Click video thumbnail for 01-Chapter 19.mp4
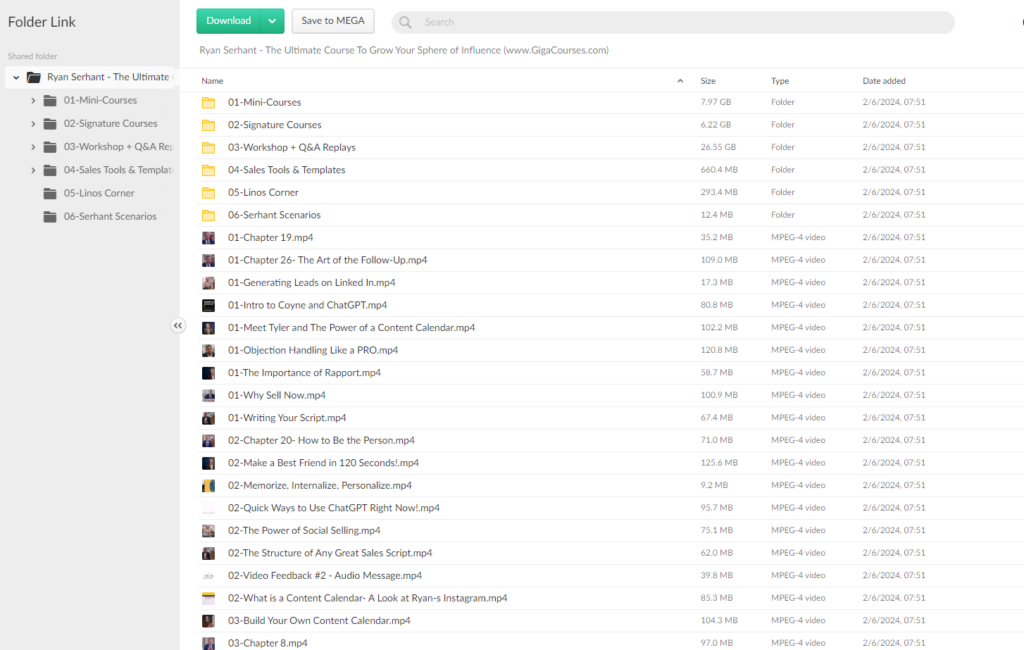The height and width of the screenshot is (650, 1024). coord(208,238)
